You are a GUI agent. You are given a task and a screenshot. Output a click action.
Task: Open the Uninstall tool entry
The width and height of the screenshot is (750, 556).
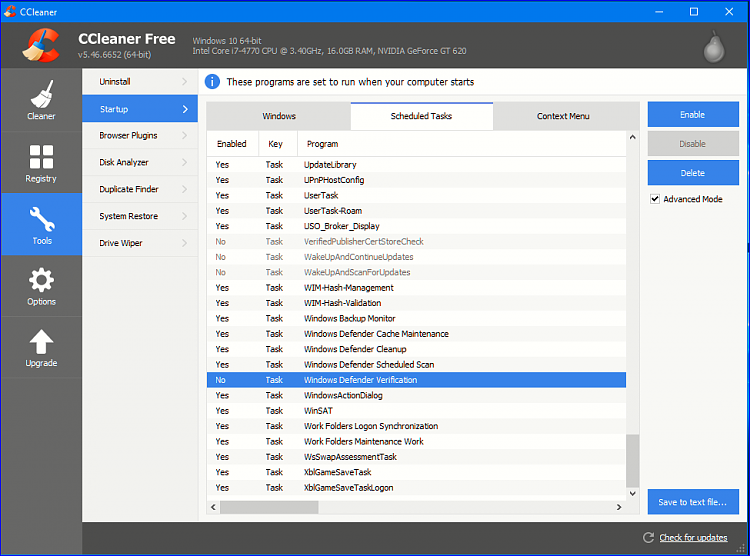click(140, 82)
